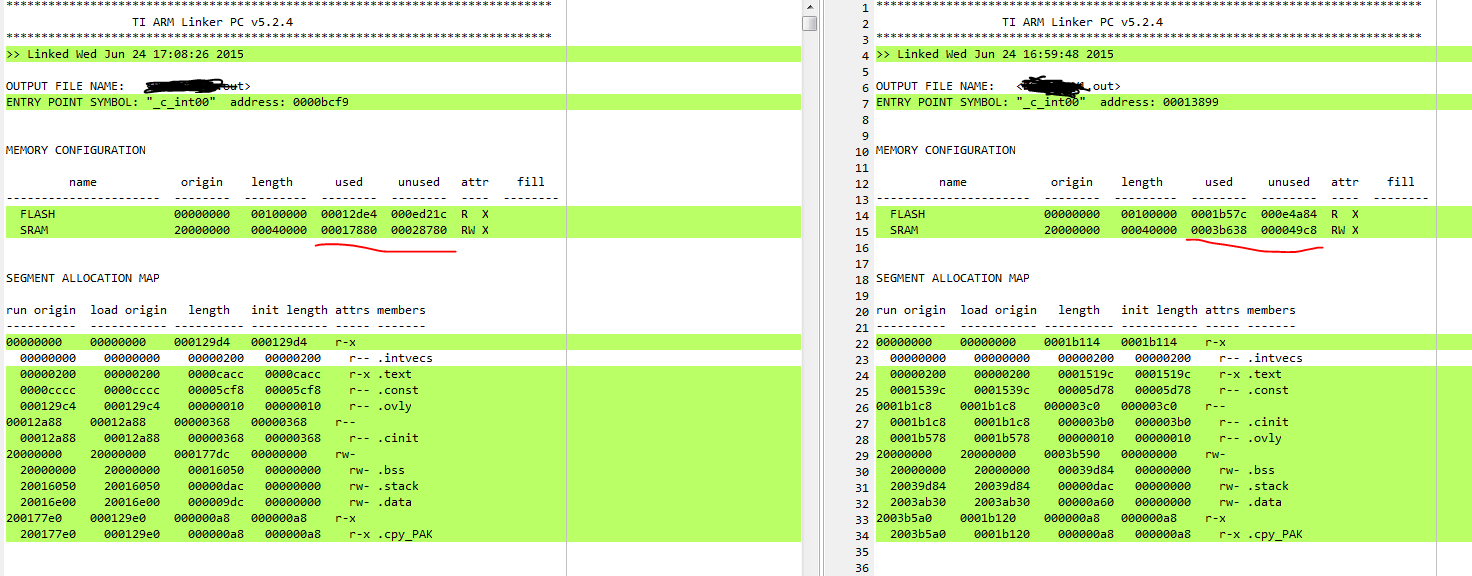1472x576 pixels.
Task: Click the left pane SEGMENT ALLOCATION MAP heading
Action: point(83,278)
